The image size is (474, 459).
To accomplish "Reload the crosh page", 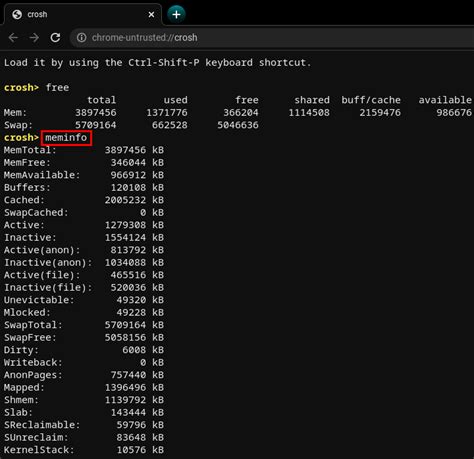I will point(55,37).
